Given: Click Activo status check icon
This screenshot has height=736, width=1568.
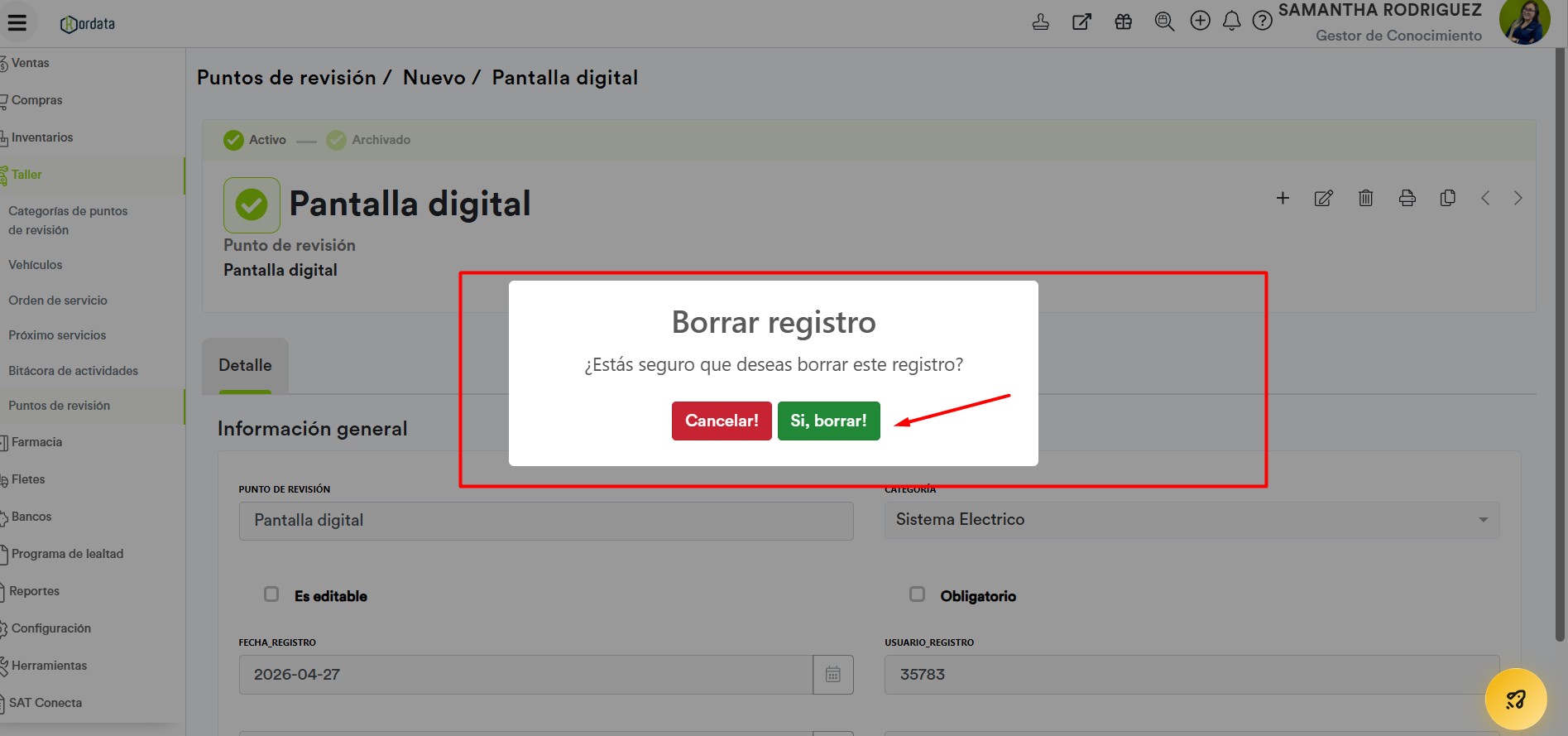Looking at the screenshot, I should 233,140.
